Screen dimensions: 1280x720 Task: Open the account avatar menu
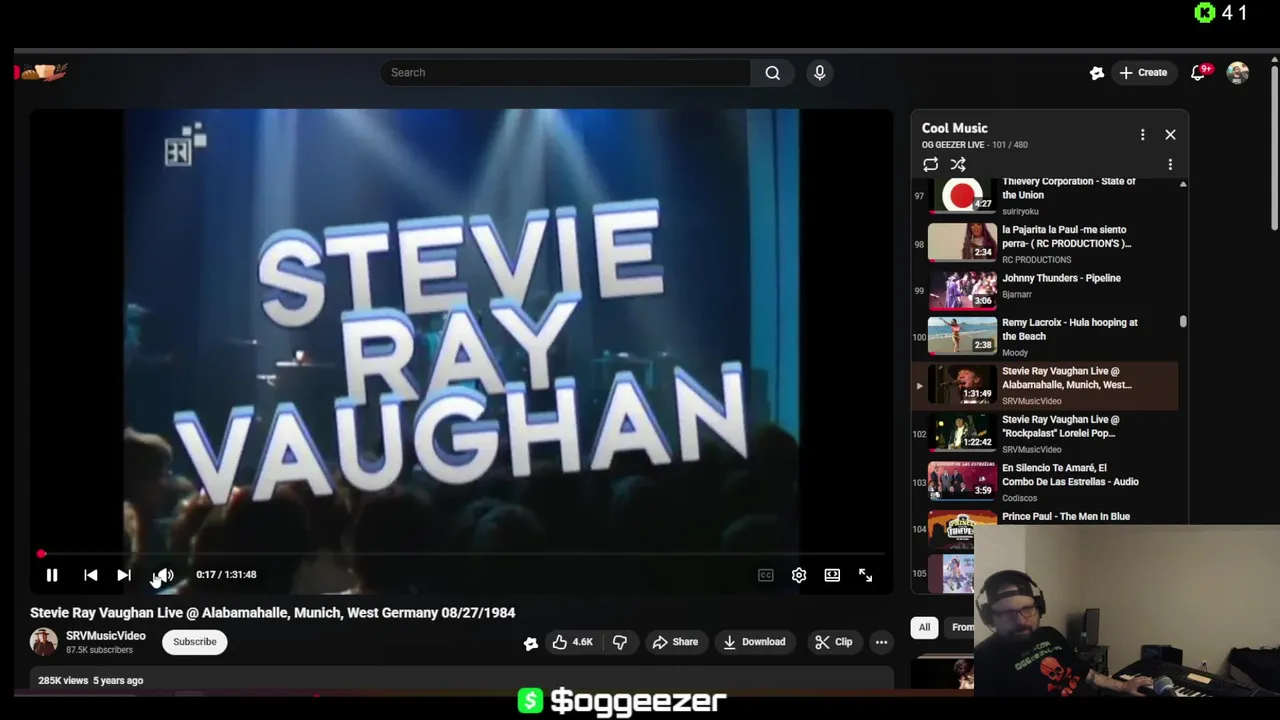[x=1238, y=72]
